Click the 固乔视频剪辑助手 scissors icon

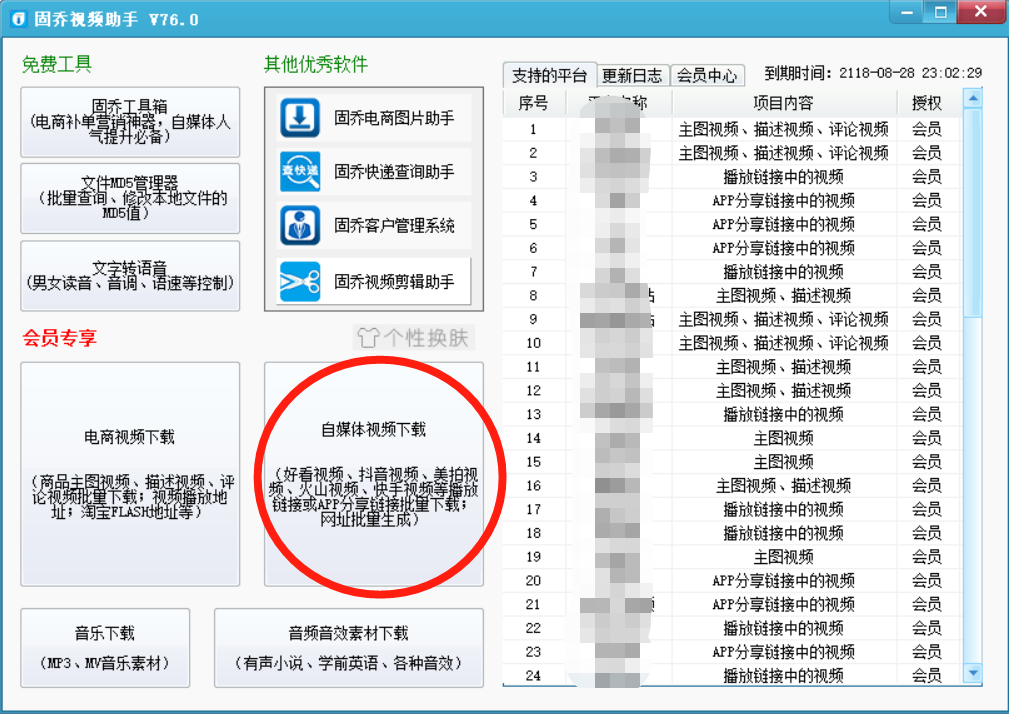tap(299, 282)
